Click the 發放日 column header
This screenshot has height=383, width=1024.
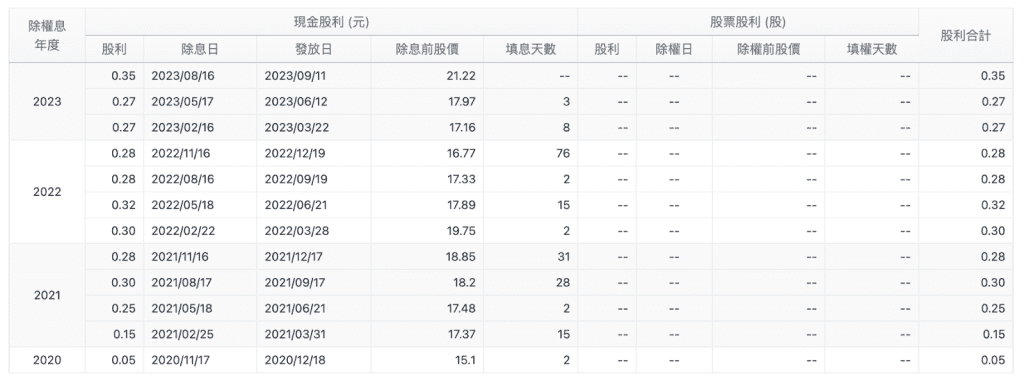pyautogui.click(x=313, y=50)
